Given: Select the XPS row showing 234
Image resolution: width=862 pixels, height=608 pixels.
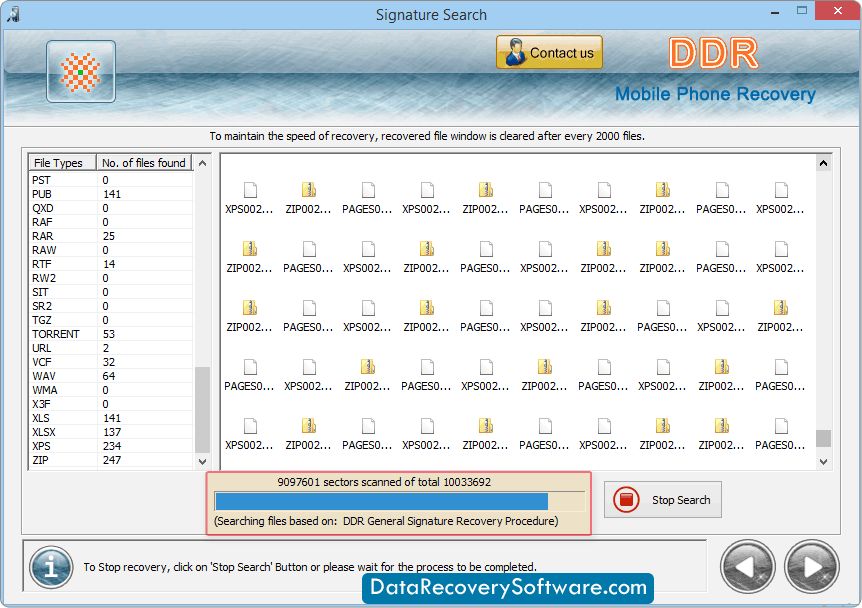Looking at the screenshot, I should click(x=111, y=446).
